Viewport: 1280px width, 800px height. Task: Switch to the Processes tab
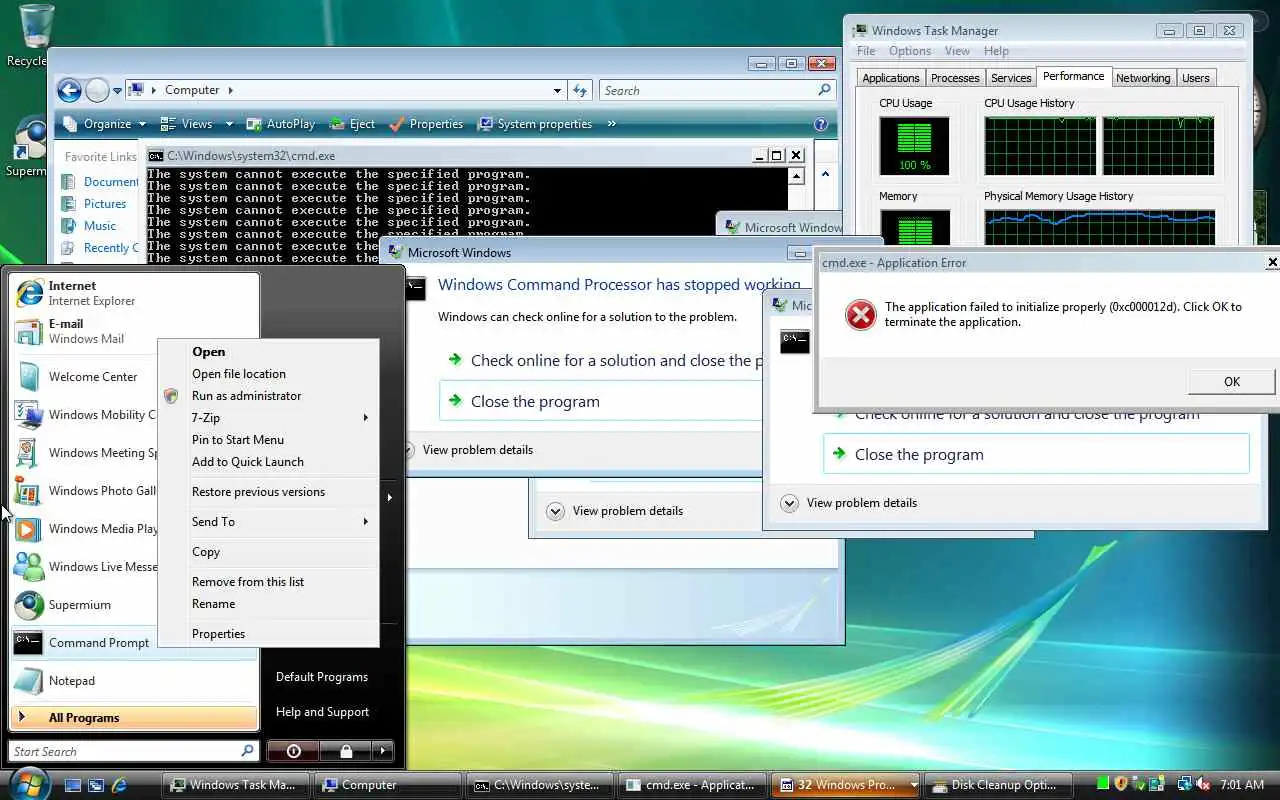pos(955,78)
